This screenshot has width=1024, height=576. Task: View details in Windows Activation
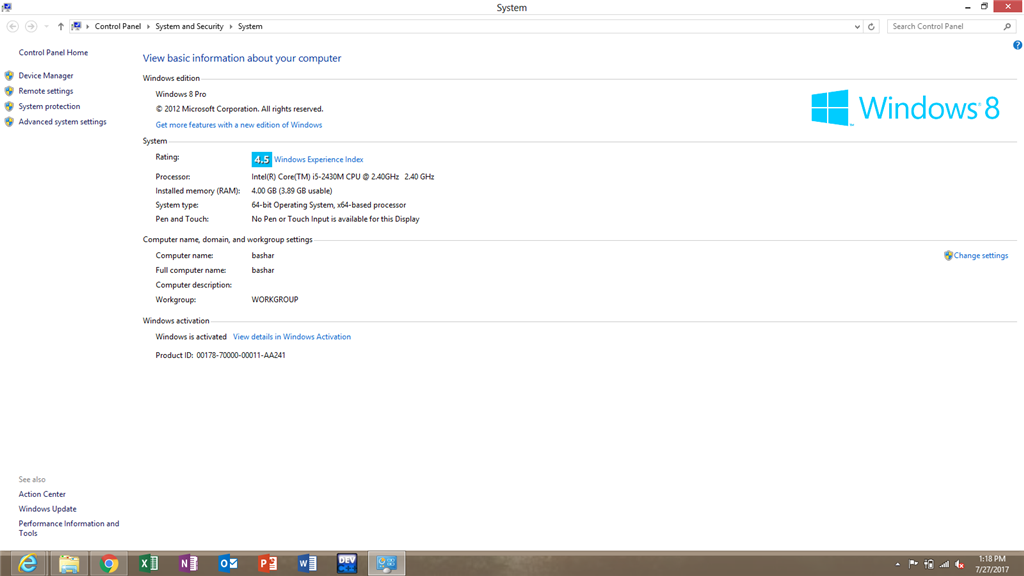click(292, 337)
